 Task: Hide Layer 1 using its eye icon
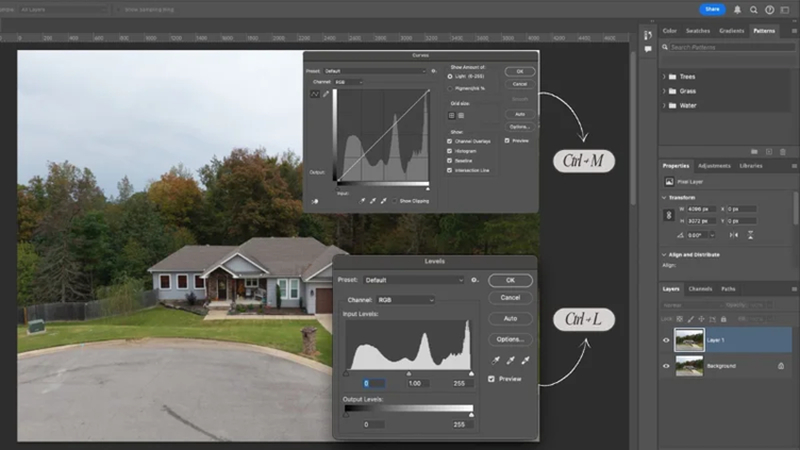click(666, 340)
